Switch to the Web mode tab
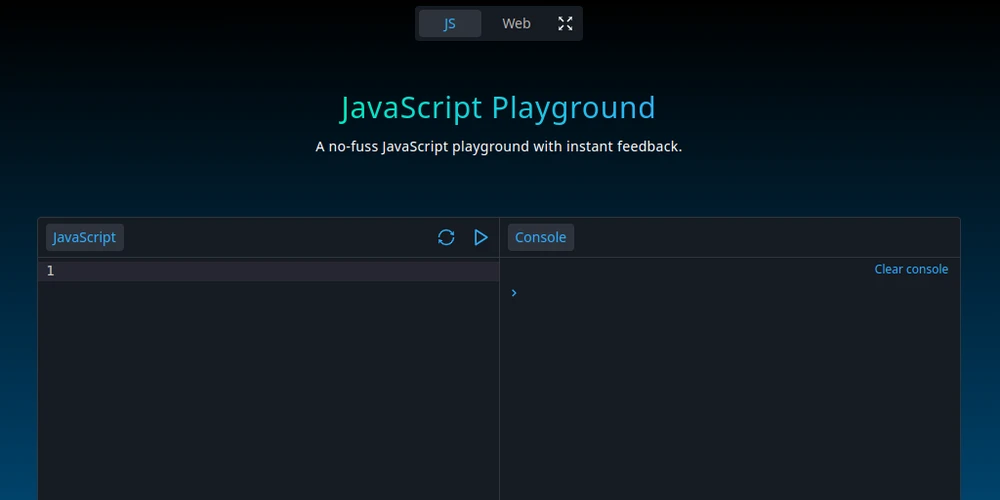This screenshot has height=500, width=1000. pyautogui.click(x=516, y=24)
